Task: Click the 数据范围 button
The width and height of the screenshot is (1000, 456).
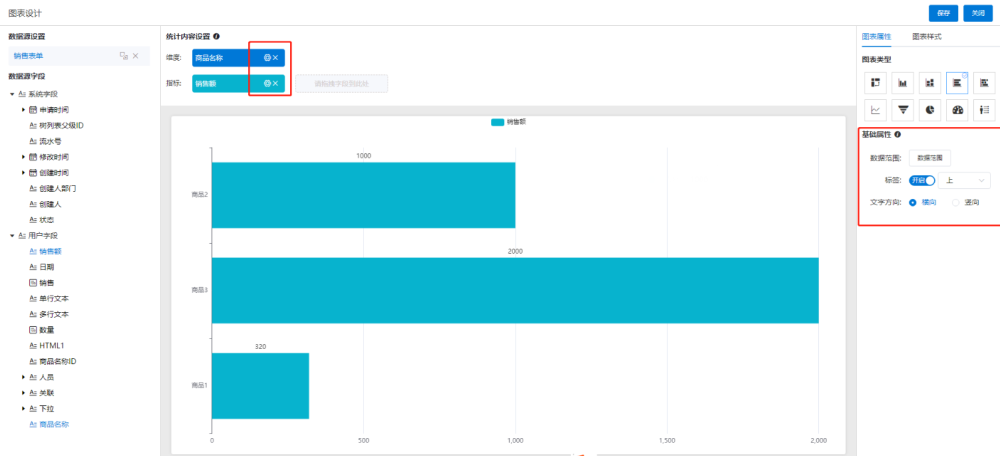Action: click(929, 158)
